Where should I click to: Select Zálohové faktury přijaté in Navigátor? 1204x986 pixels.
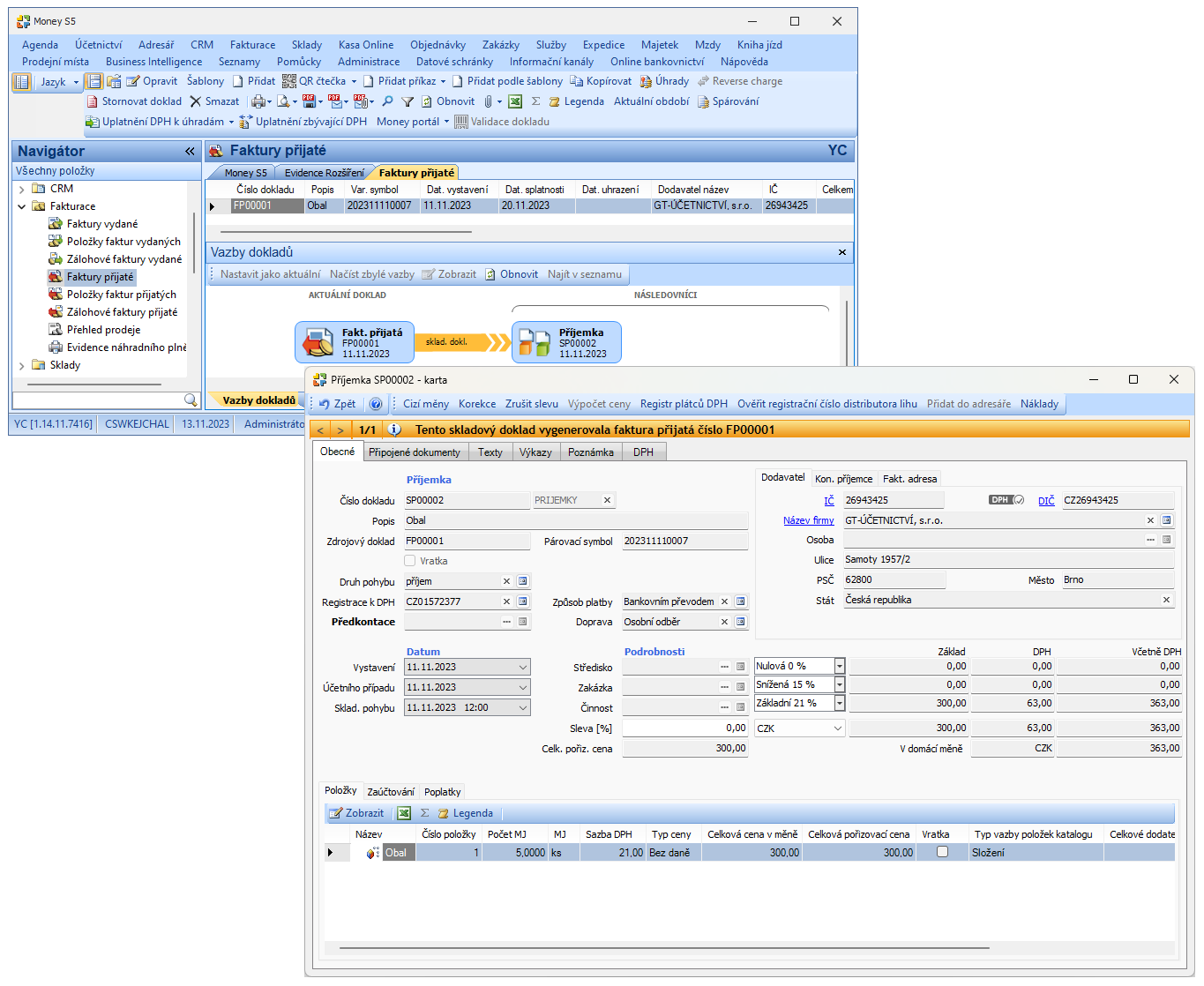click(122, 312)
